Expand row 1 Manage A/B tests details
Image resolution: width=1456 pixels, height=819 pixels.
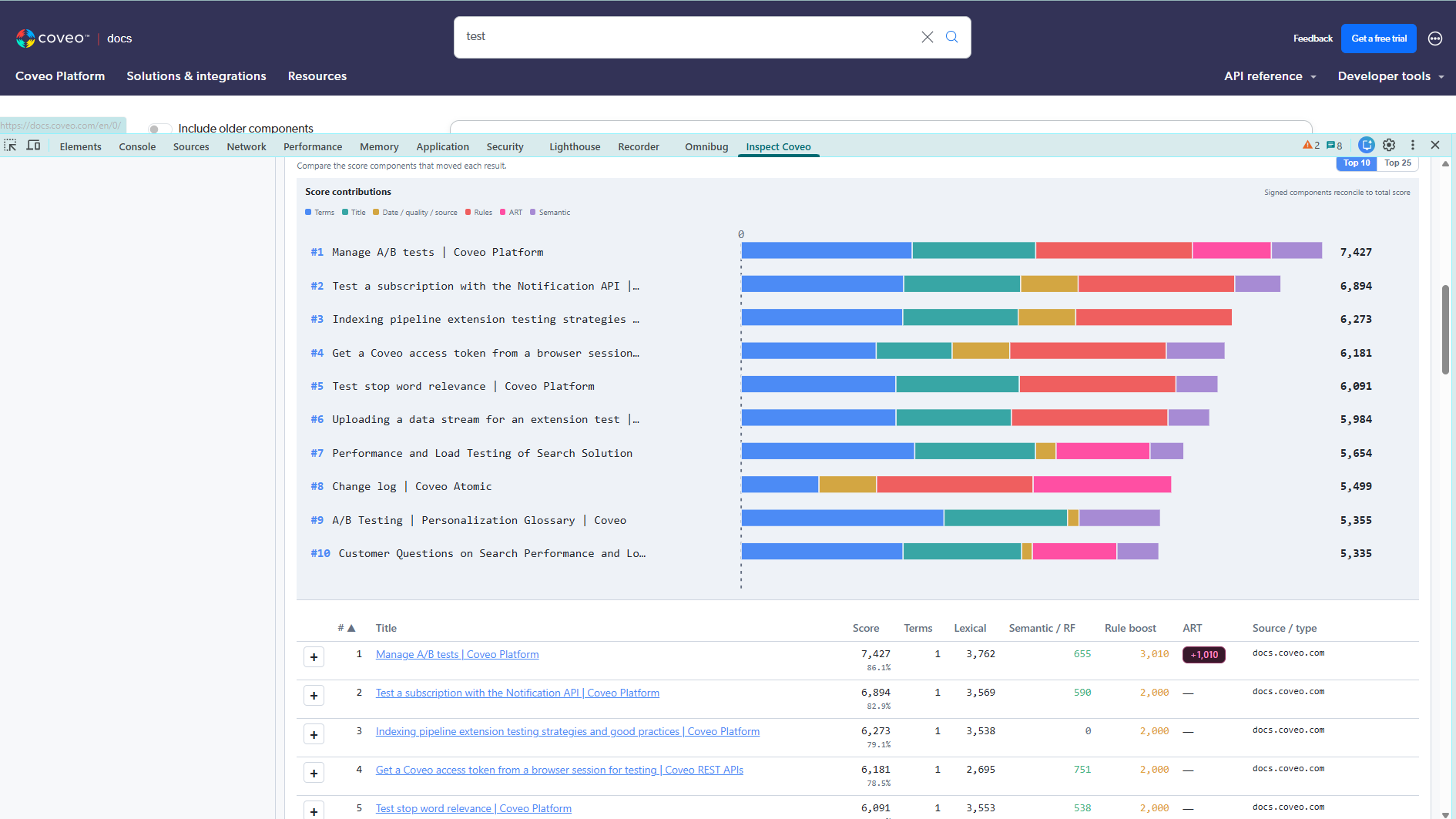[314, 657]
